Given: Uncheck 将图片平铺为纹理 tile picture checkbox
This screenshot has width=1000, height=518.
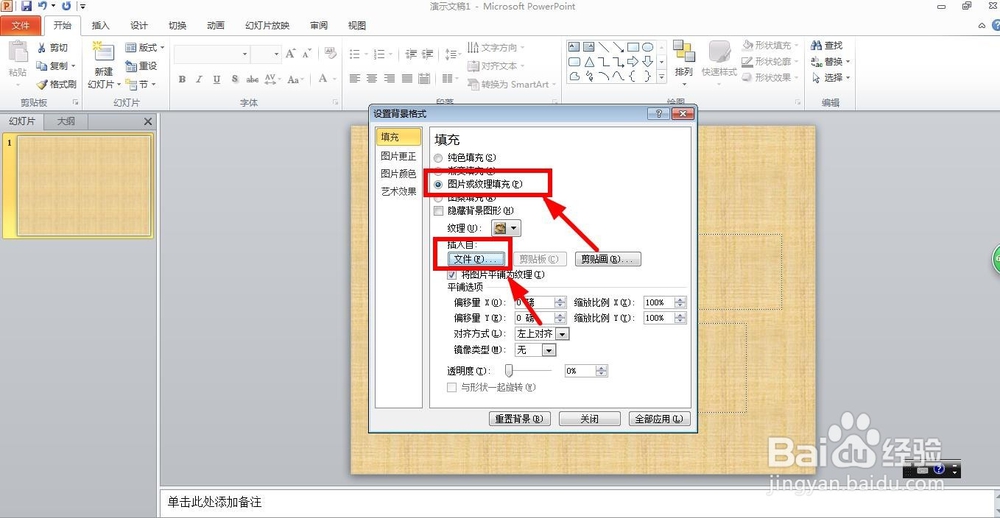Looking at the screenshot, I should tap(452, 275).
